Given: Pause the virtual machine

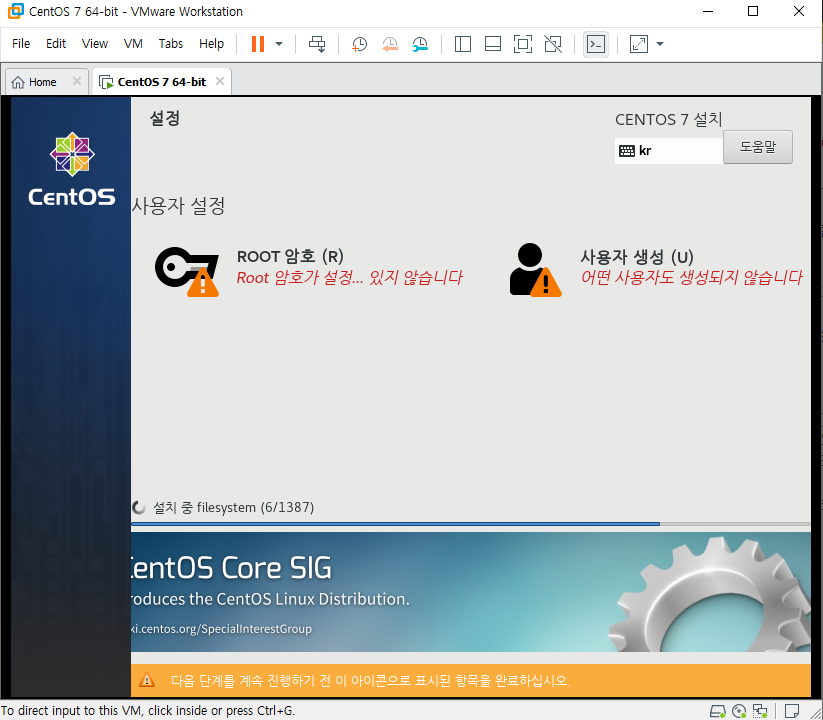Looking at the screenshot, I should click(258, 44).
